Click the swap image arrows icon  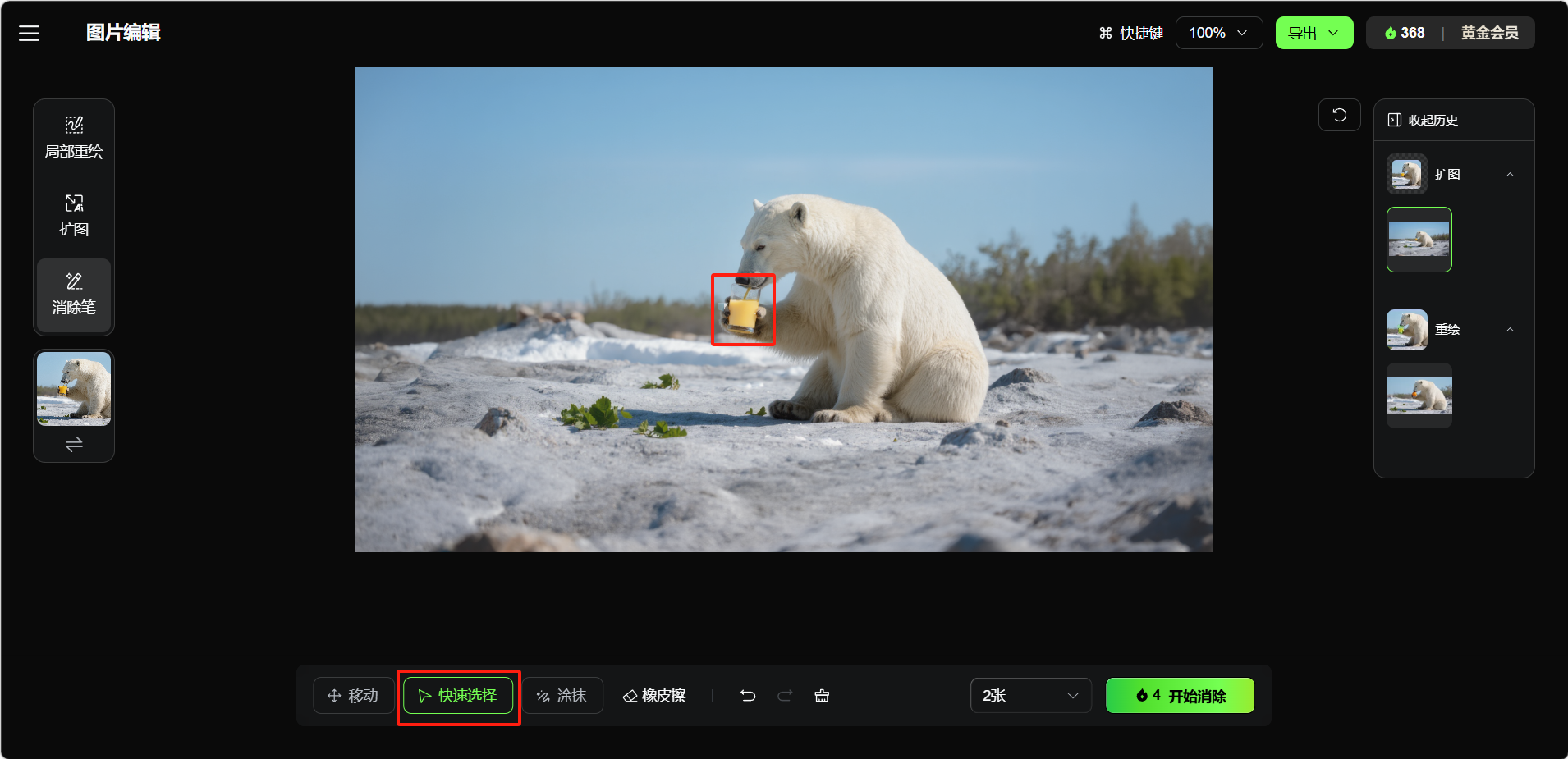coord(74,445)
